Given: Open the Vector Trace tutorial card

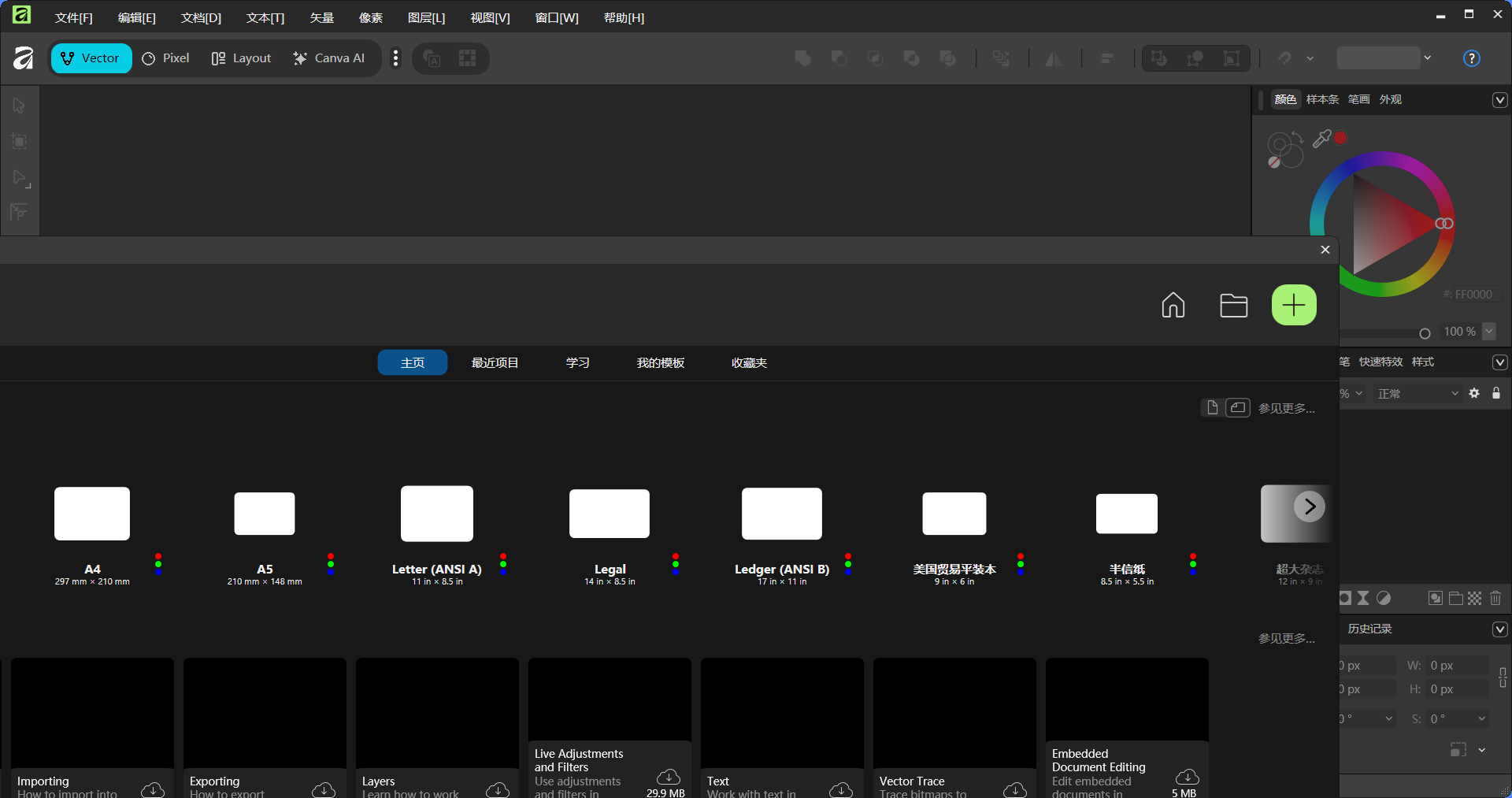Looking at the screenshot, I should pyautogui.click(x=954, y=728).
